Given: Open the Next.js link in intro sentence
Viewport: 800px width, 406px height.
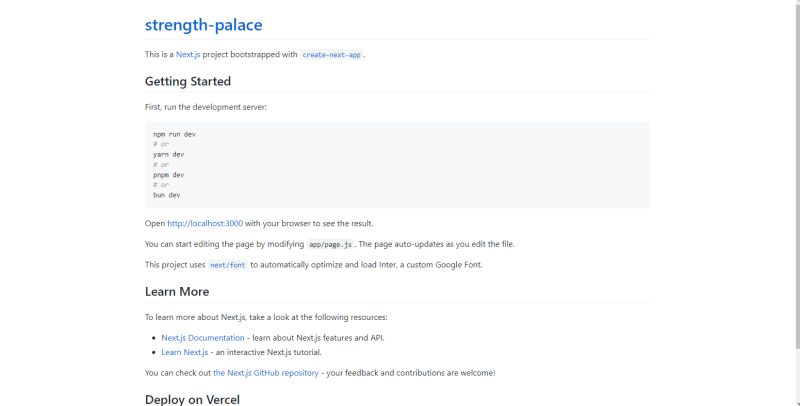Looking at the screenshot, I should click(192, 54).
